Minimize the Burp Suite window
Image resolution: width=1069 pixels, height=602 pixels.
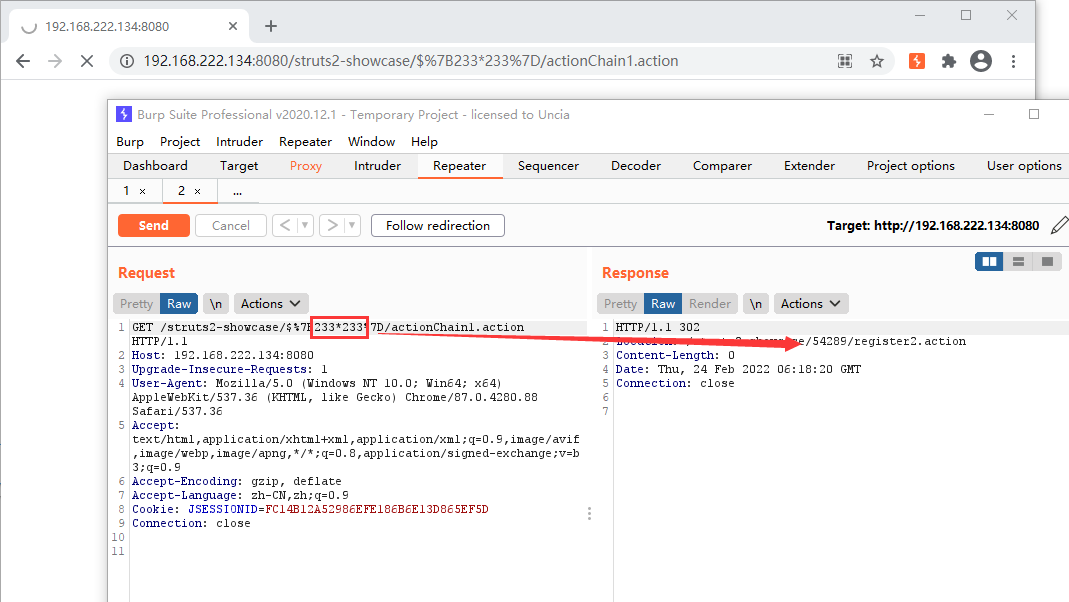(989, 115)
